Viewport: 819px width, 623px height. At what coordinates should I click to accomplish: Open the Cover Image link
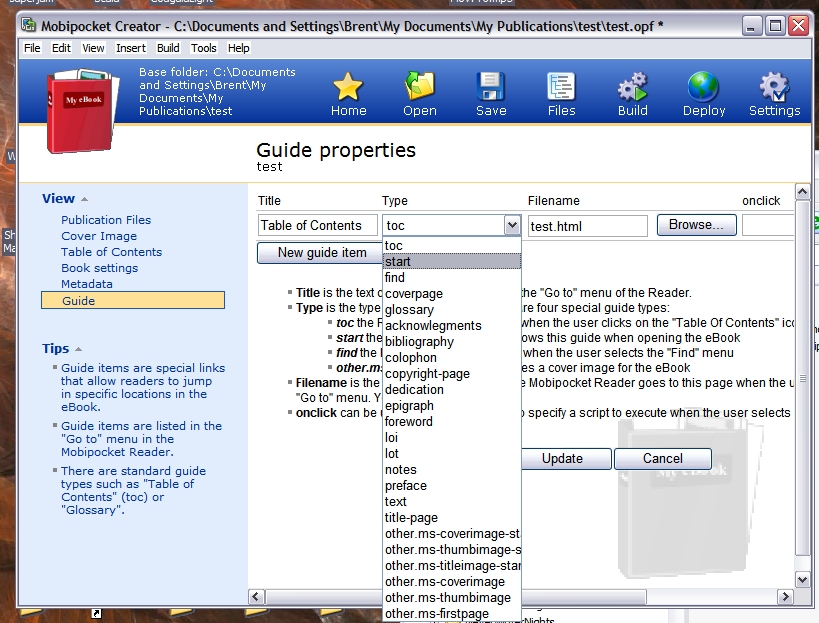(99, 236)
